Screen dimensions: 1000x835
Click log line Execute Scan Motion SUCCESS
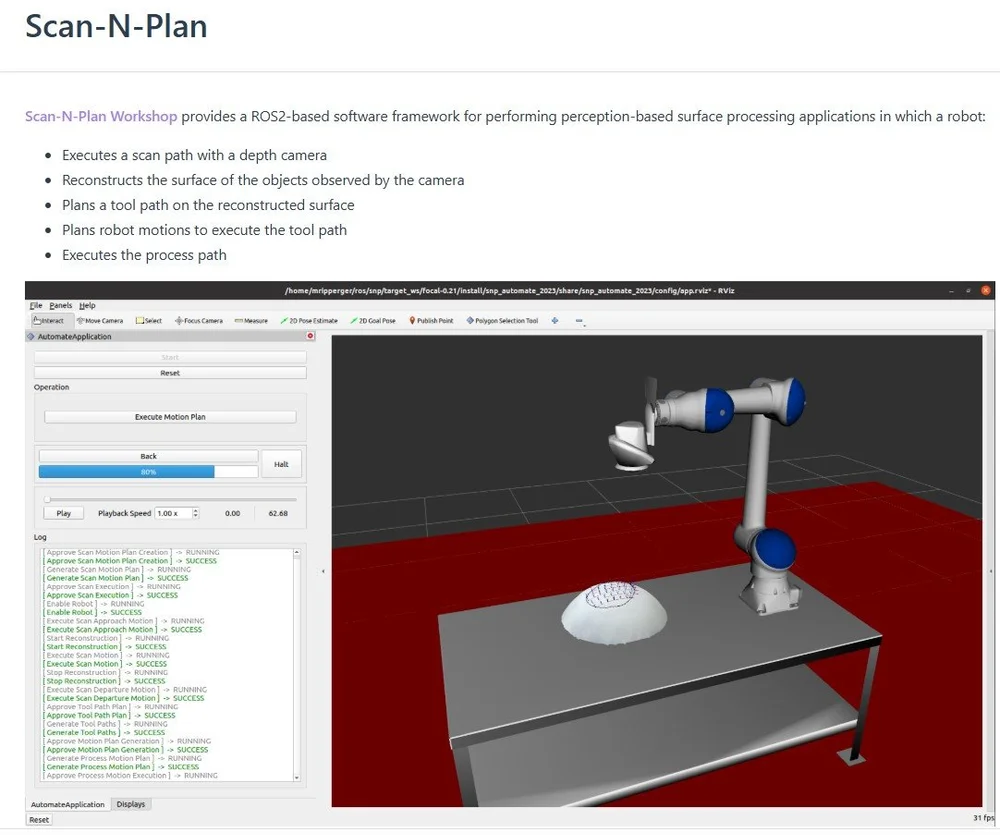tap(105, 664)
